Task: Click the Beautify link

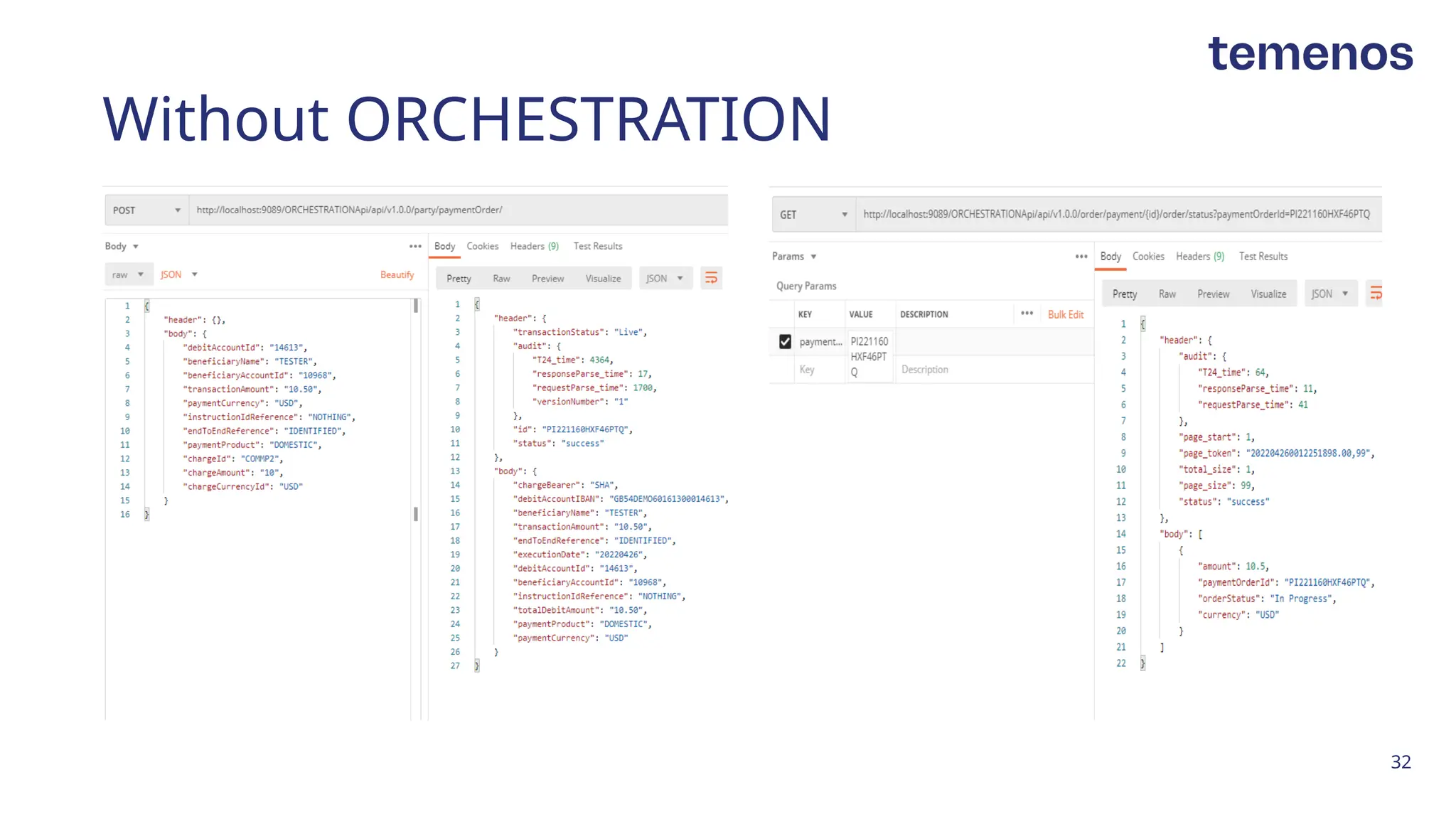Action: point(397,274)
